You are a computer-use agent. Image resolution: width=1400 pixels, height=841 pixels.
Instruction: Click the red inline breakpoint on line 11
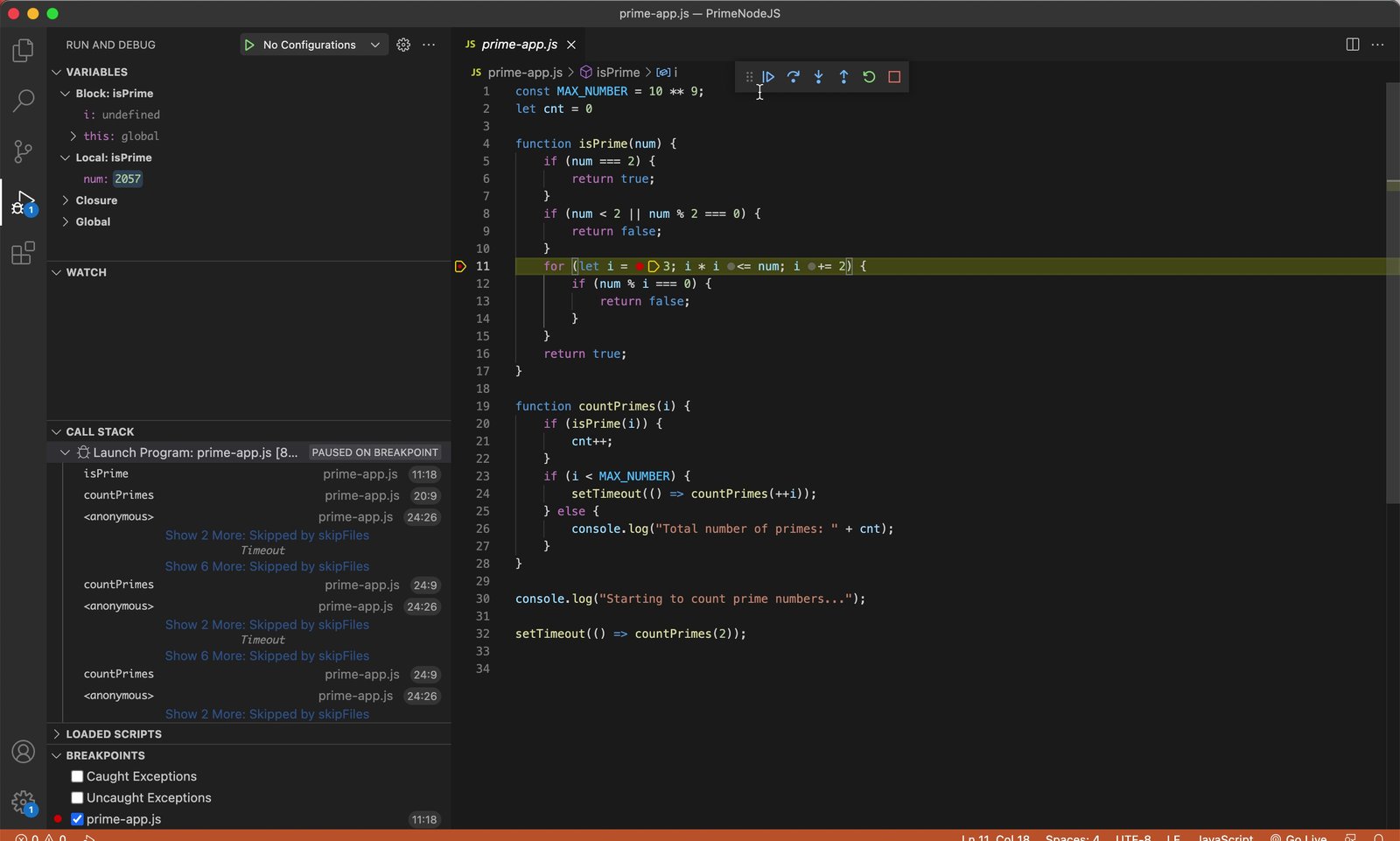click(640, 266)
